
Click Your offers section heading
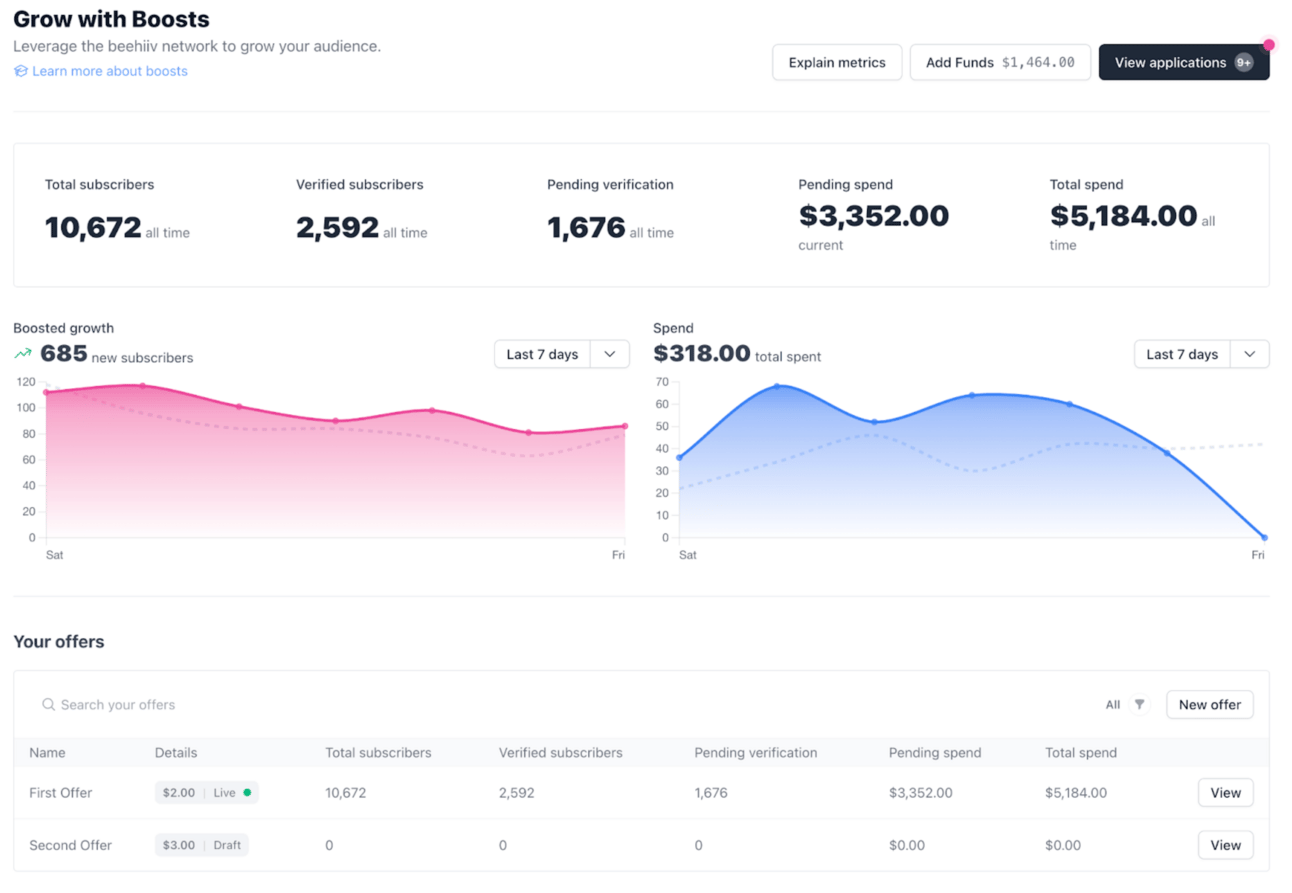point(59,642)
